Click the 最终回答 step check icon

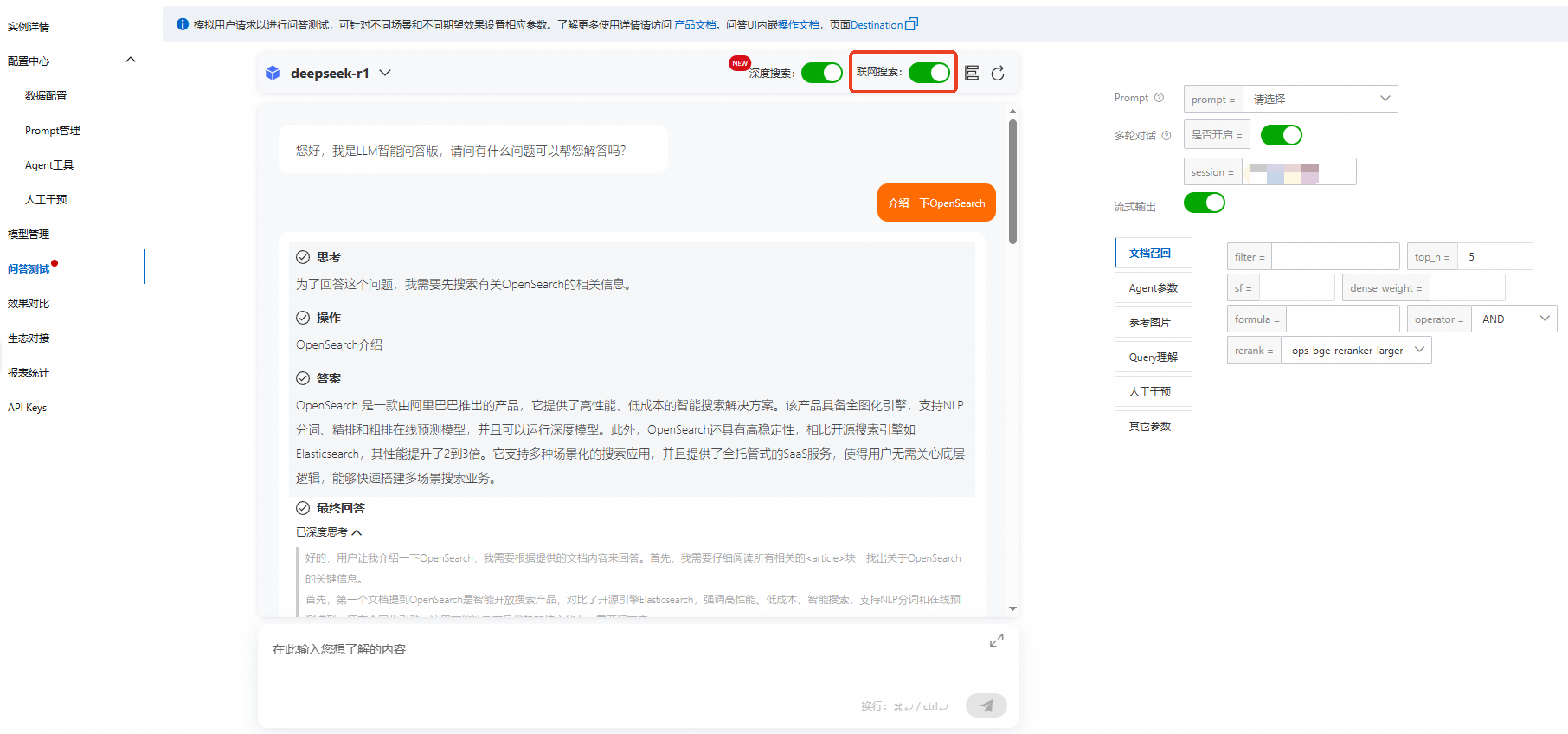303,508
